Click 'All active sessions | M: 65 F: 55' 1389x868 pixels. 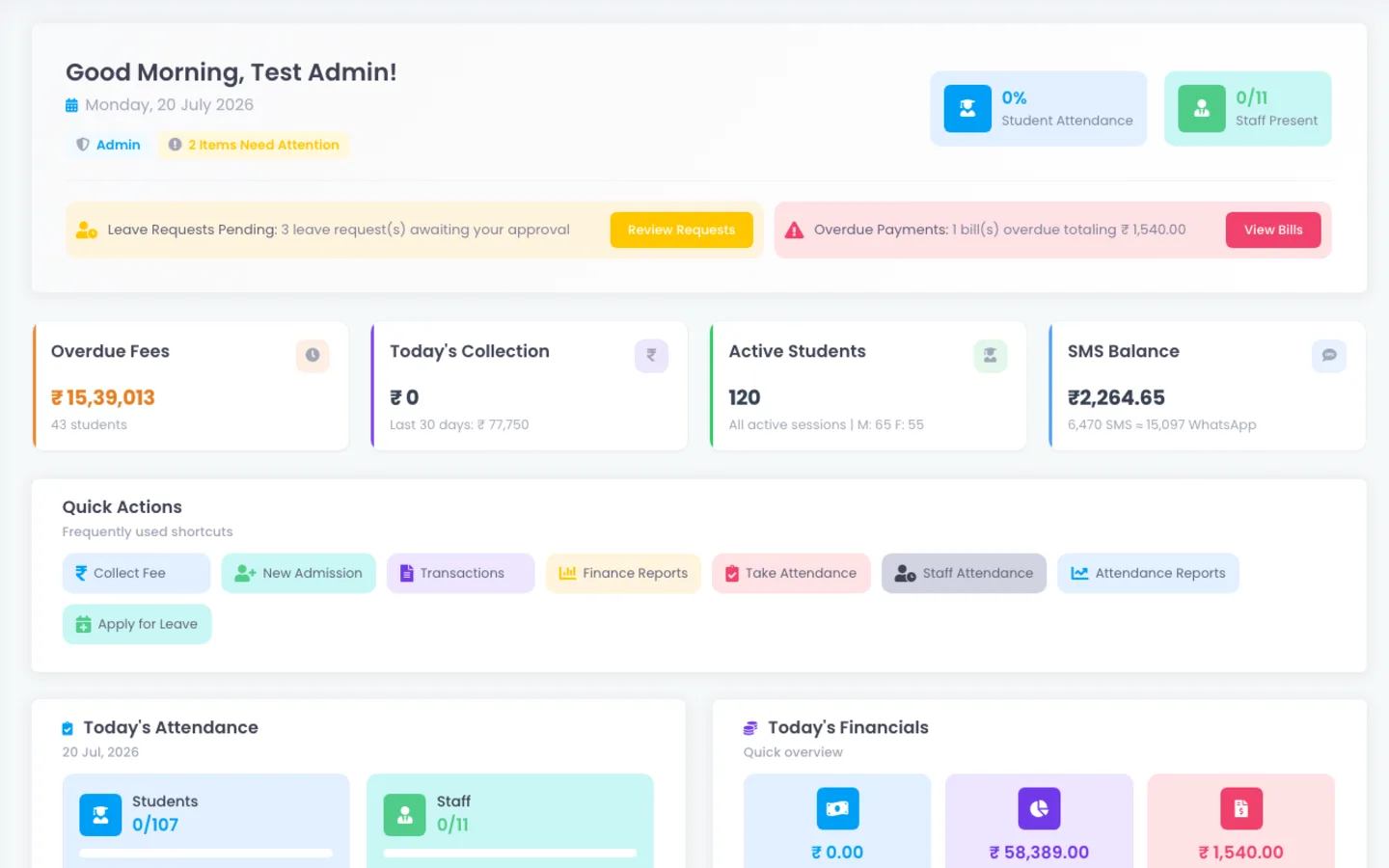(827, 424)
